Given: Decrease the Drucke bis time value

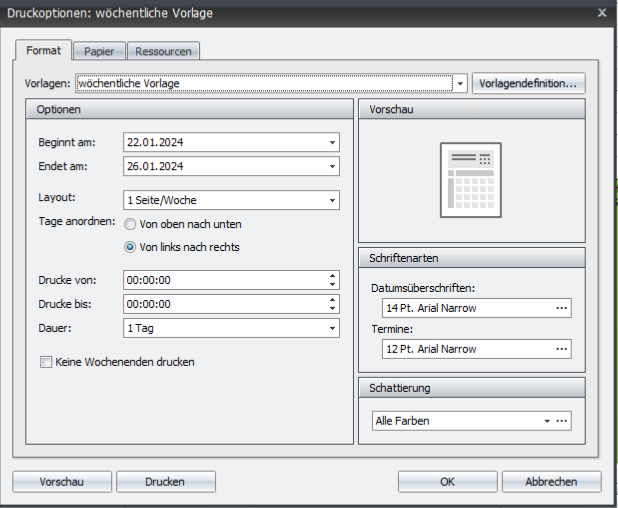Looking at the screenshot, I should [332, 308].
